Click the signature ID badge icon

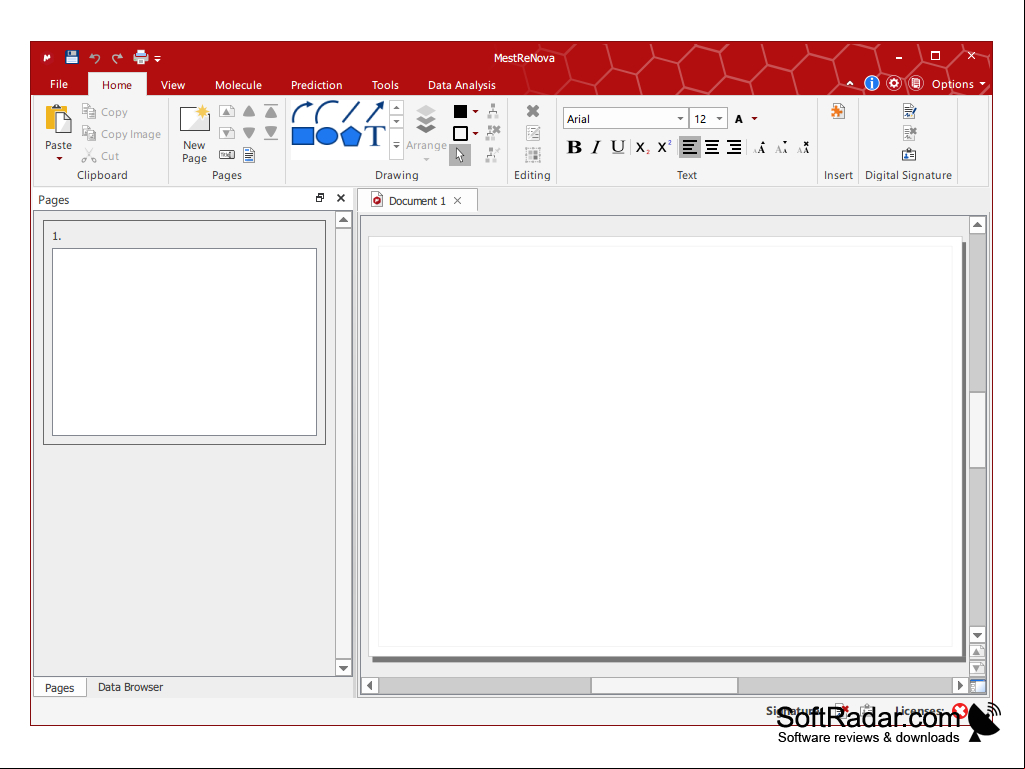point(909,155)
